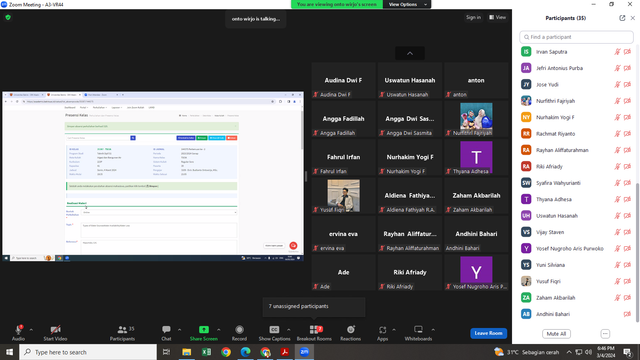The height and width of the screenshot is (360, 640).
Task: Toggle video icon for Nurfithri Fajriyah
Action: 627,101
